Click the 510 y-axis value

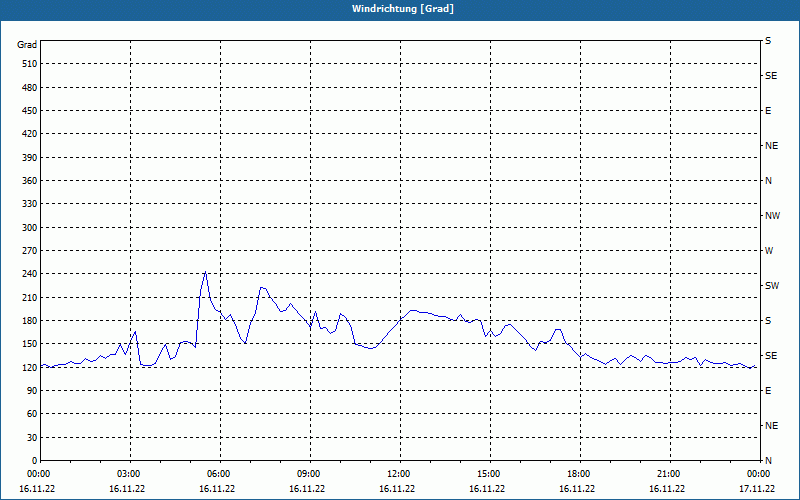30,64
